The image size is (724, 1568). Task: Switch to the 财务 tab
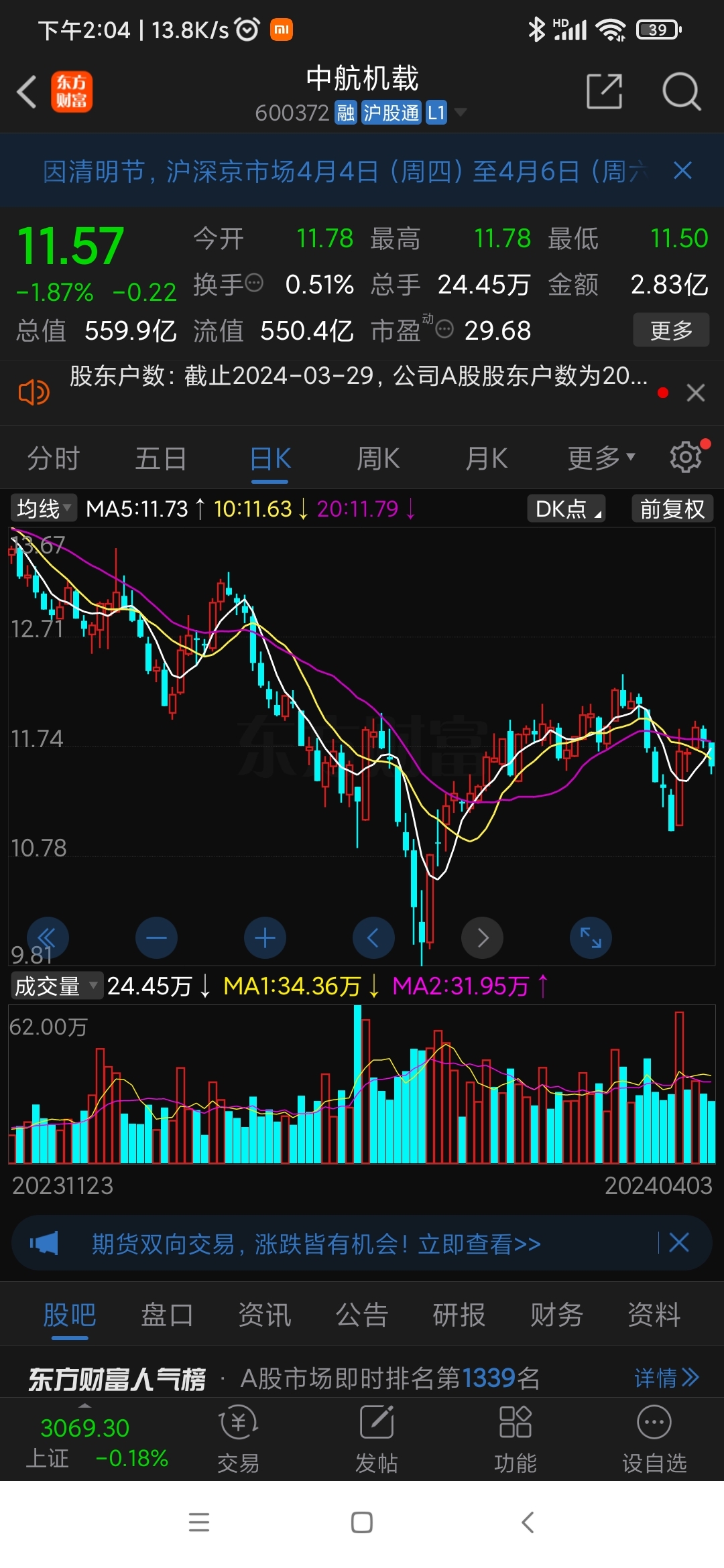557,1315
